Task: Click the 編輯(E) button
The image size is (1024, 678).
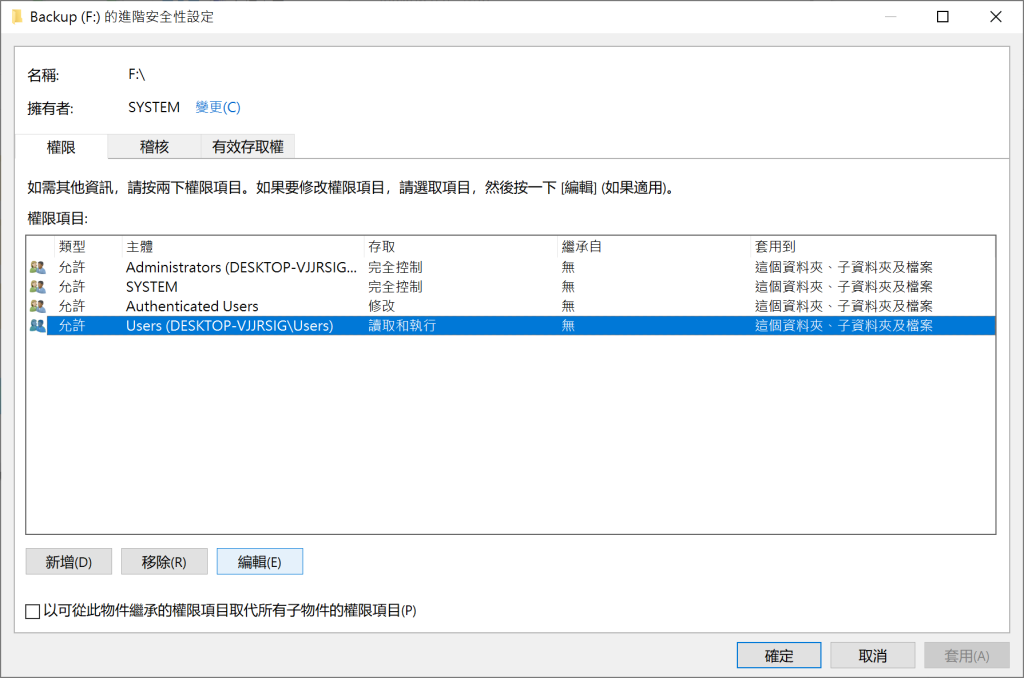Action: pyautogui.click(x=259, y=562)
